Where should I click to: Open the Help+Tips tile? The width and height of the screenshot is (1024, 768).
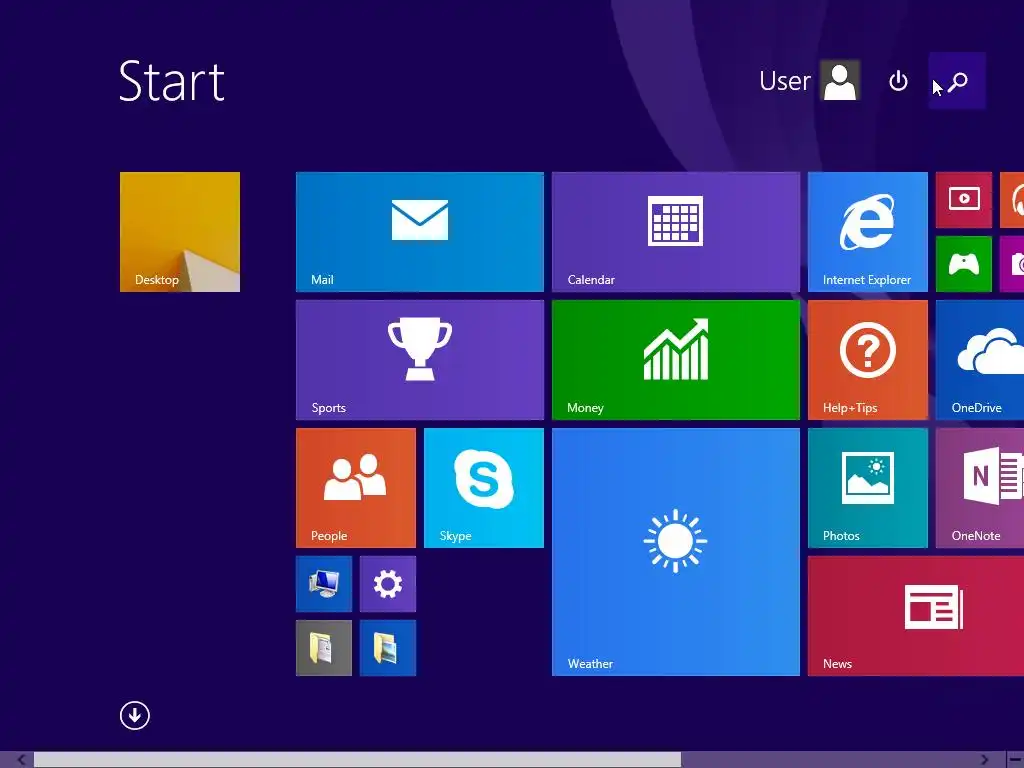[867, 360]
